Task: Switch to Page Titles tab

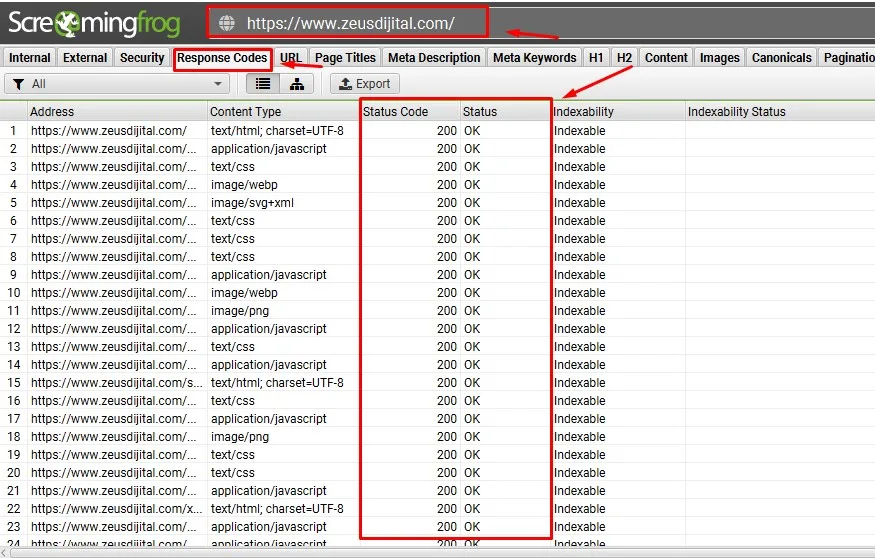Action: click(345, 57)
